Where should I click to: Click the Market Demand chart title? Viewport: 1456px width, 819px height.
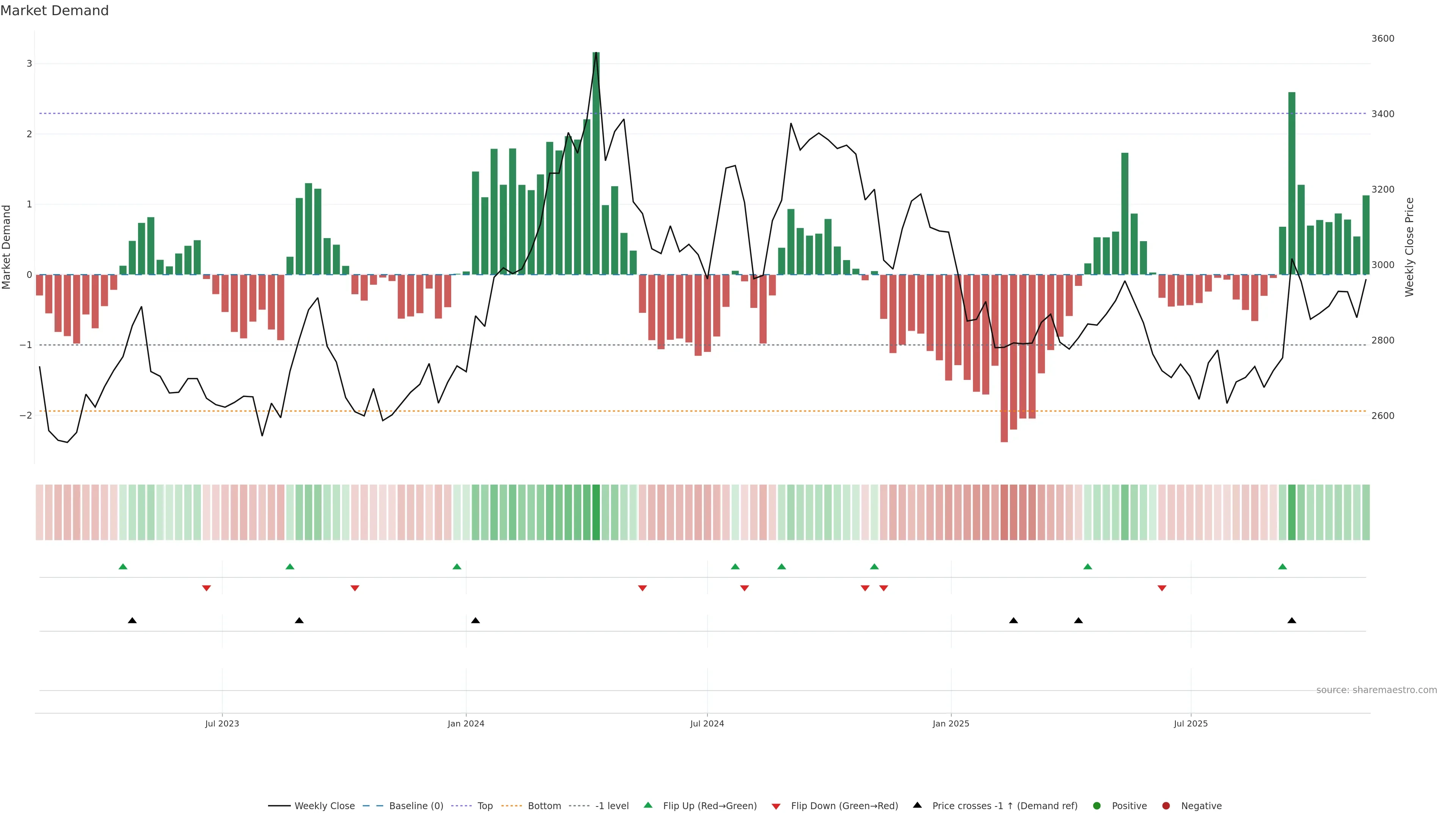click(54, 11)
